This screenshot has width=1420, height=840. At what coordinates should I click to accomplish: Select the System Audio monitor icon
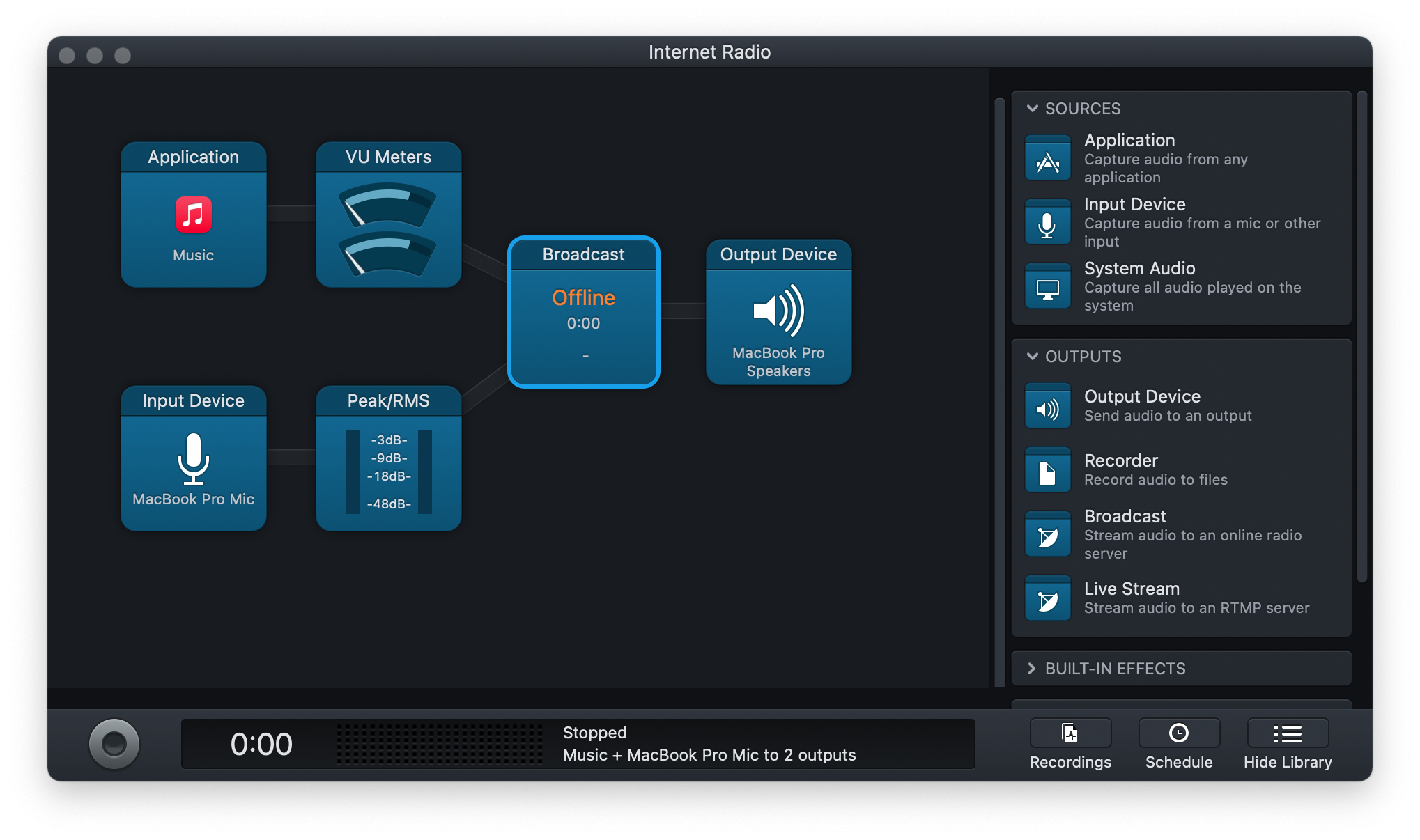point(1047,286)
